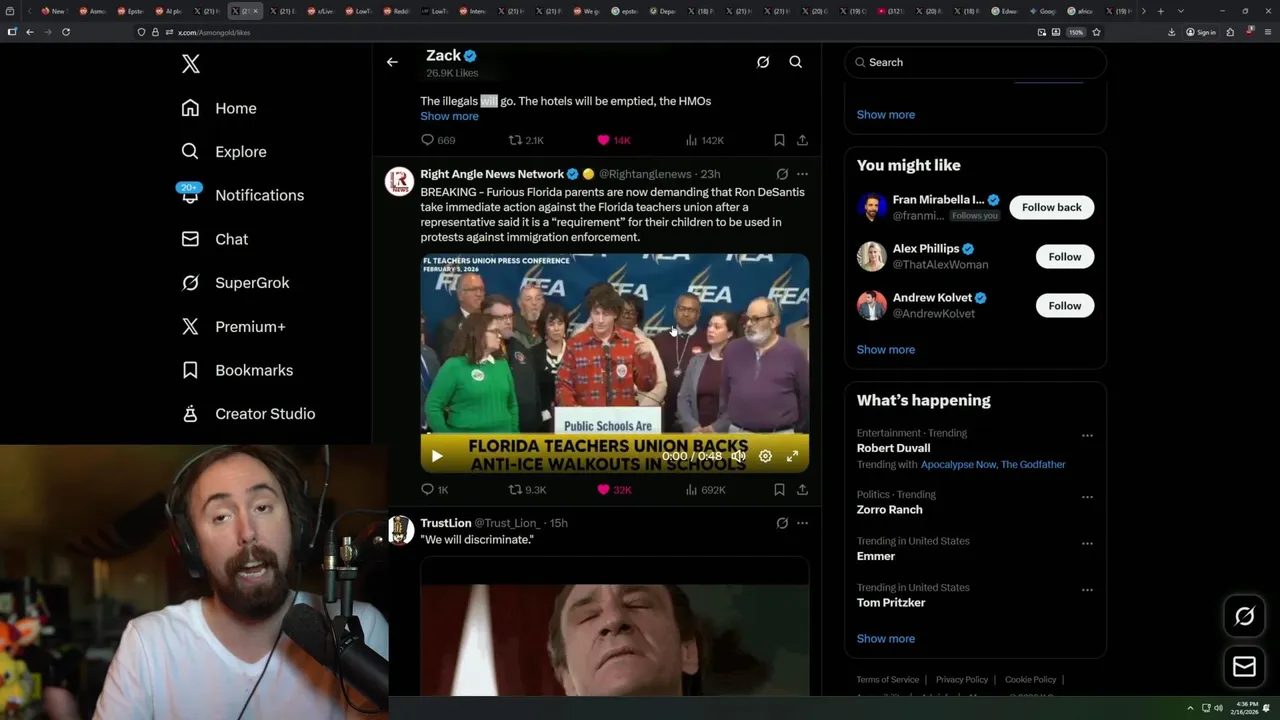The width and height of the screenshot is (1280, 720).
Task: Click search icon in Zack profile header
Action: click(x=796, y=62)
